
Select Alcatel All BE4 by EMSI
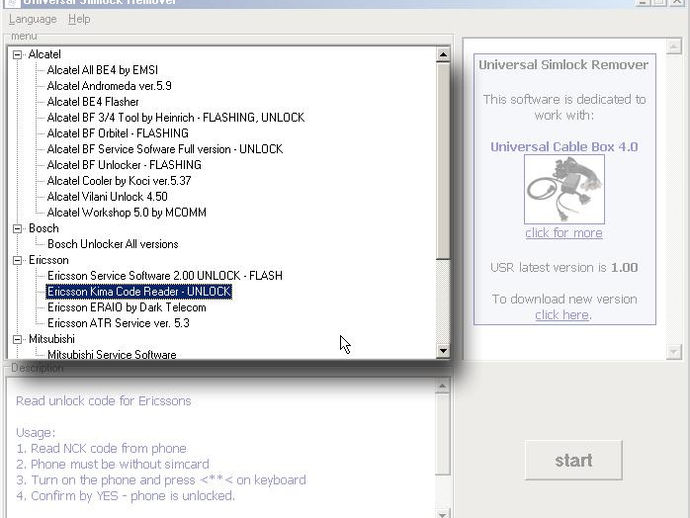click(x=102, y=70)
